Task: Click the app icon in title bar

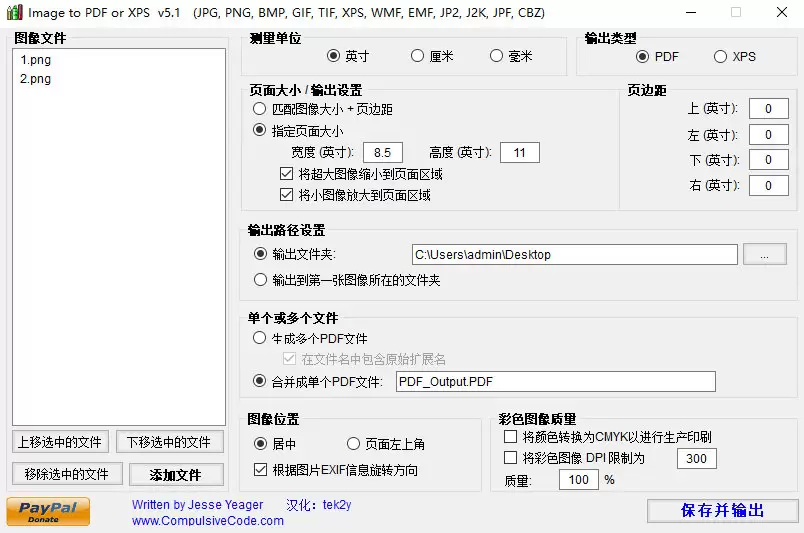Action: point(14,12)
